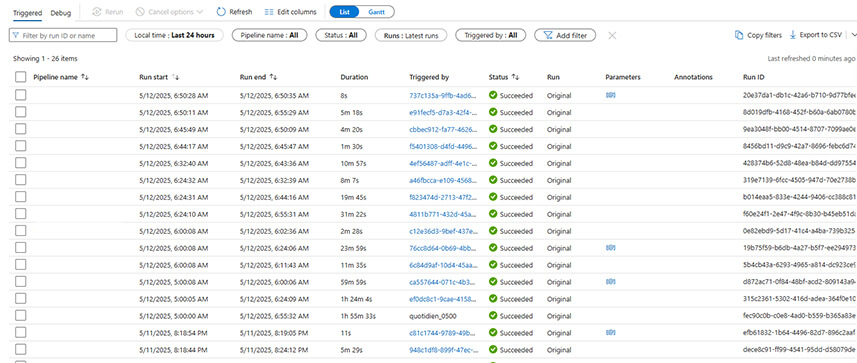Screen dimensions: 857x363
Task: Click Succeeded status icon for 4m 20s run
Action: coord(493,129)
